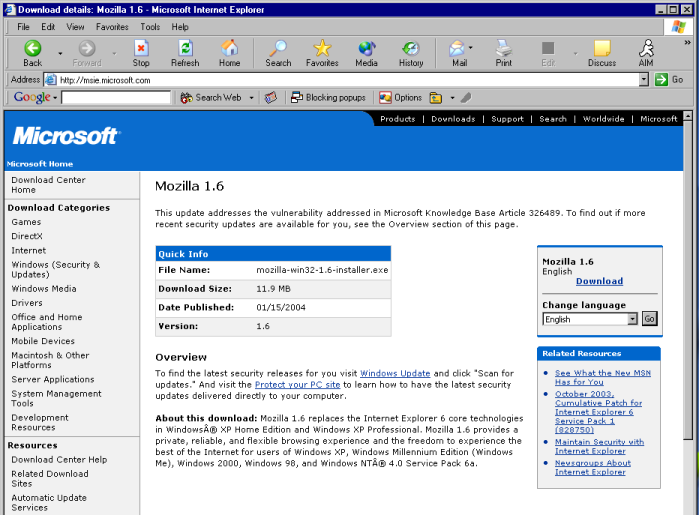Follow the Protect your PC site link
The height and width of the screenshot is (515, 699).
(297, 384)
